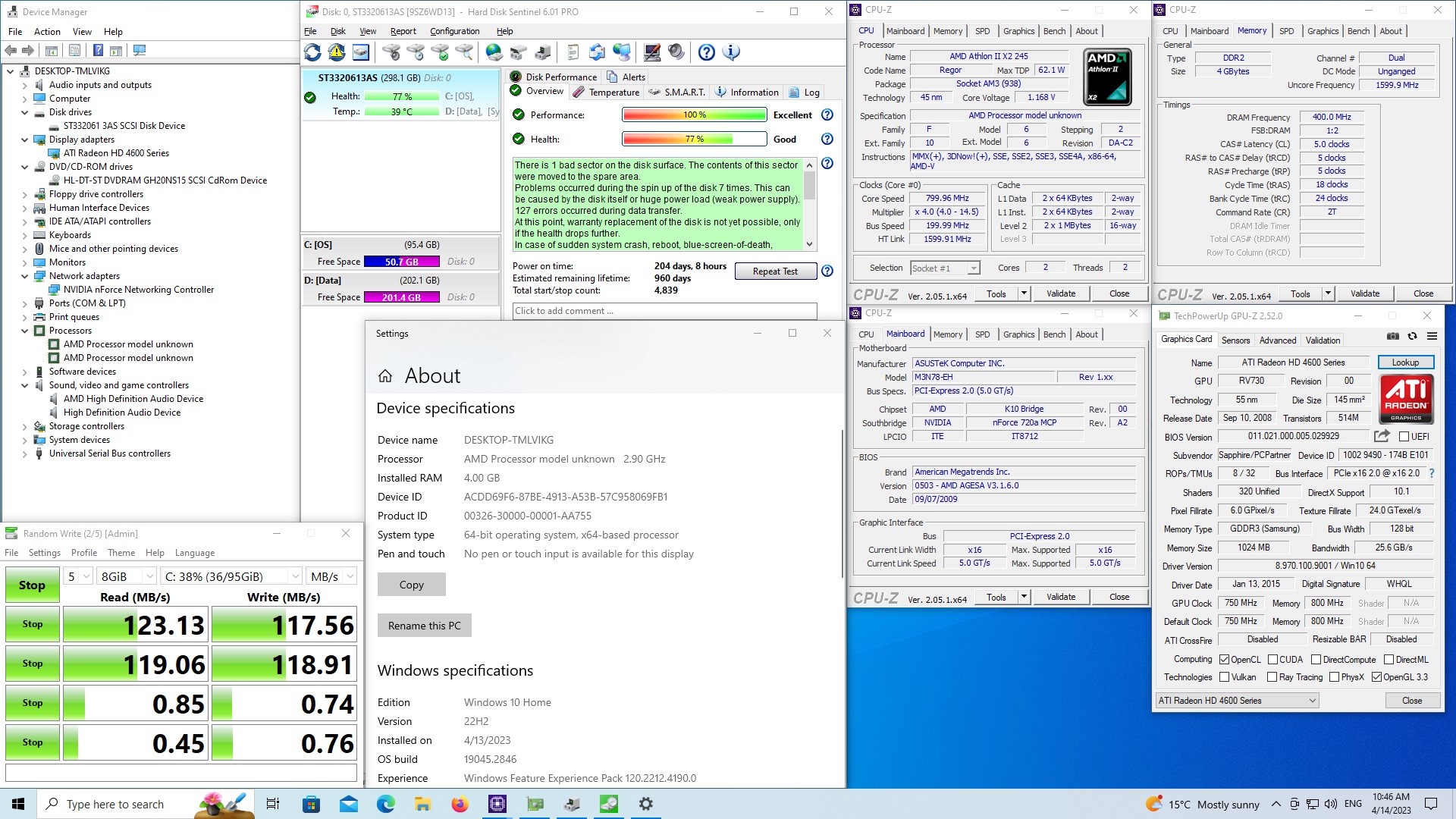
Task: Click the disk with magnifier surface test icon
Action: click(x=464, y=52)
